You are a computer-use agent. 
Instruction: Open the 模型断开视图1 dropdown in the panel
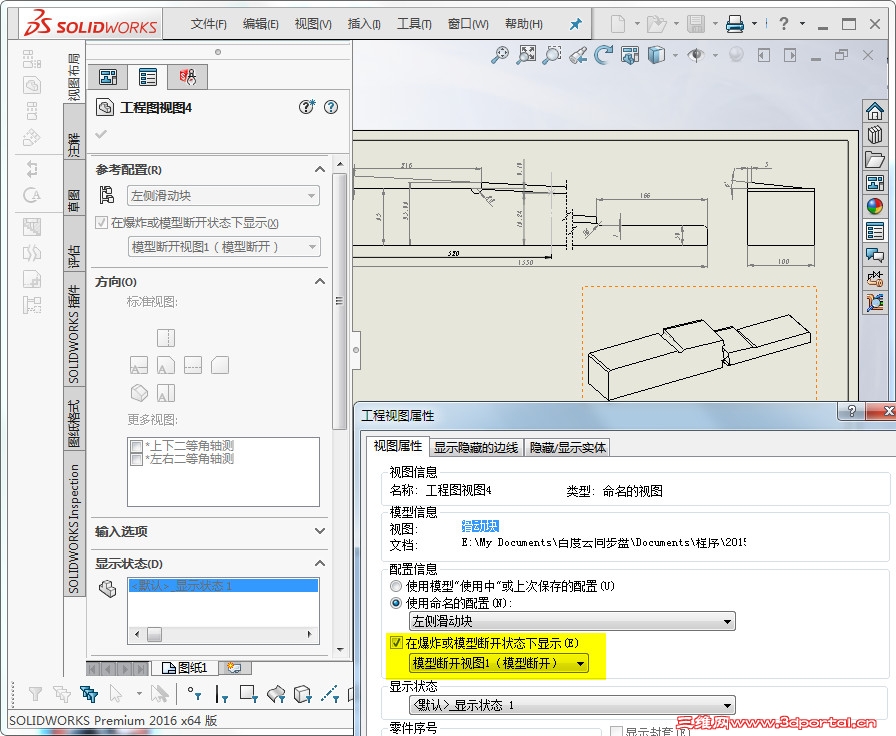click(x=223, y=247)
